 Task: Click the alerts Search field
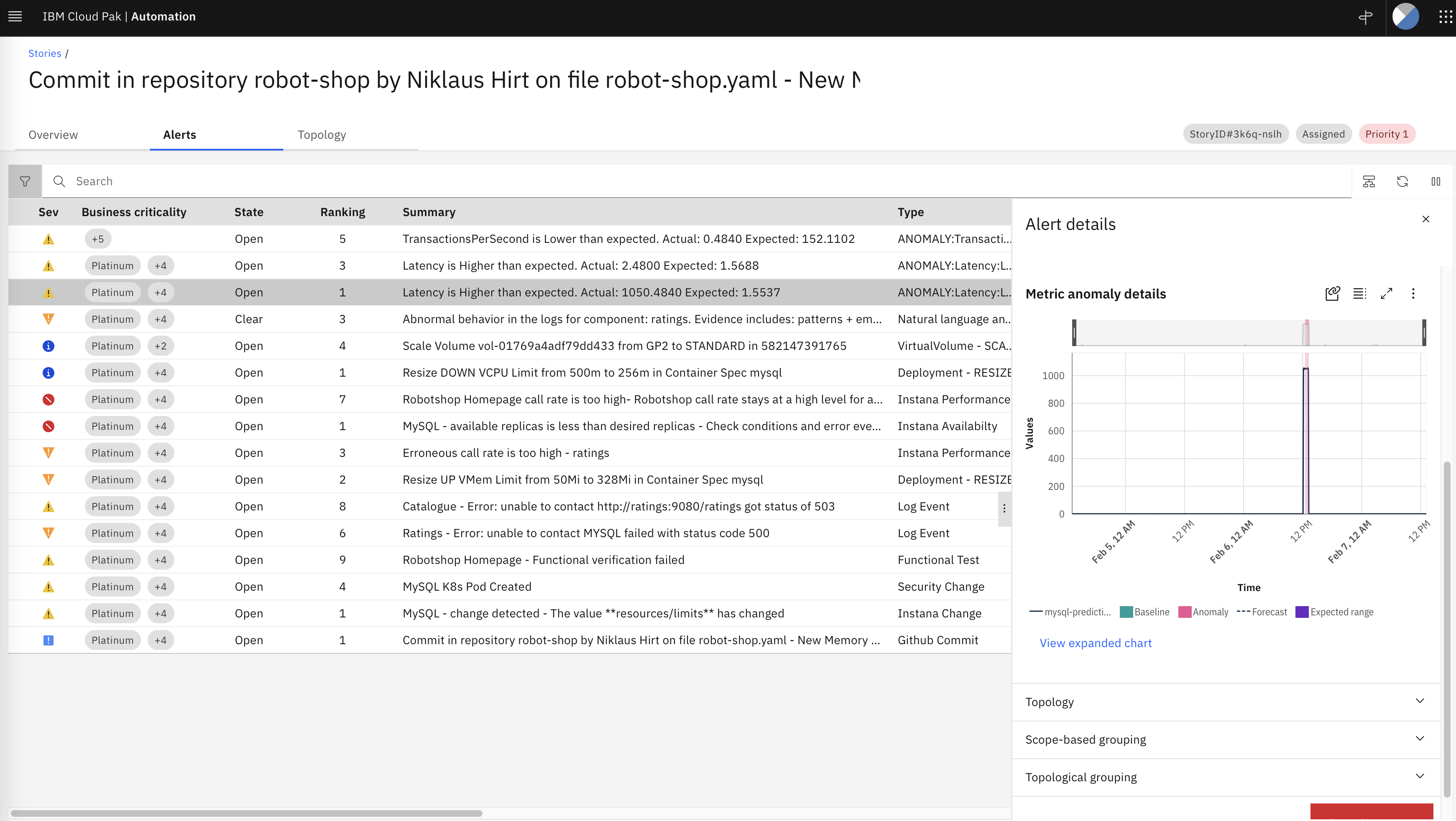click(x=696, y=181)
